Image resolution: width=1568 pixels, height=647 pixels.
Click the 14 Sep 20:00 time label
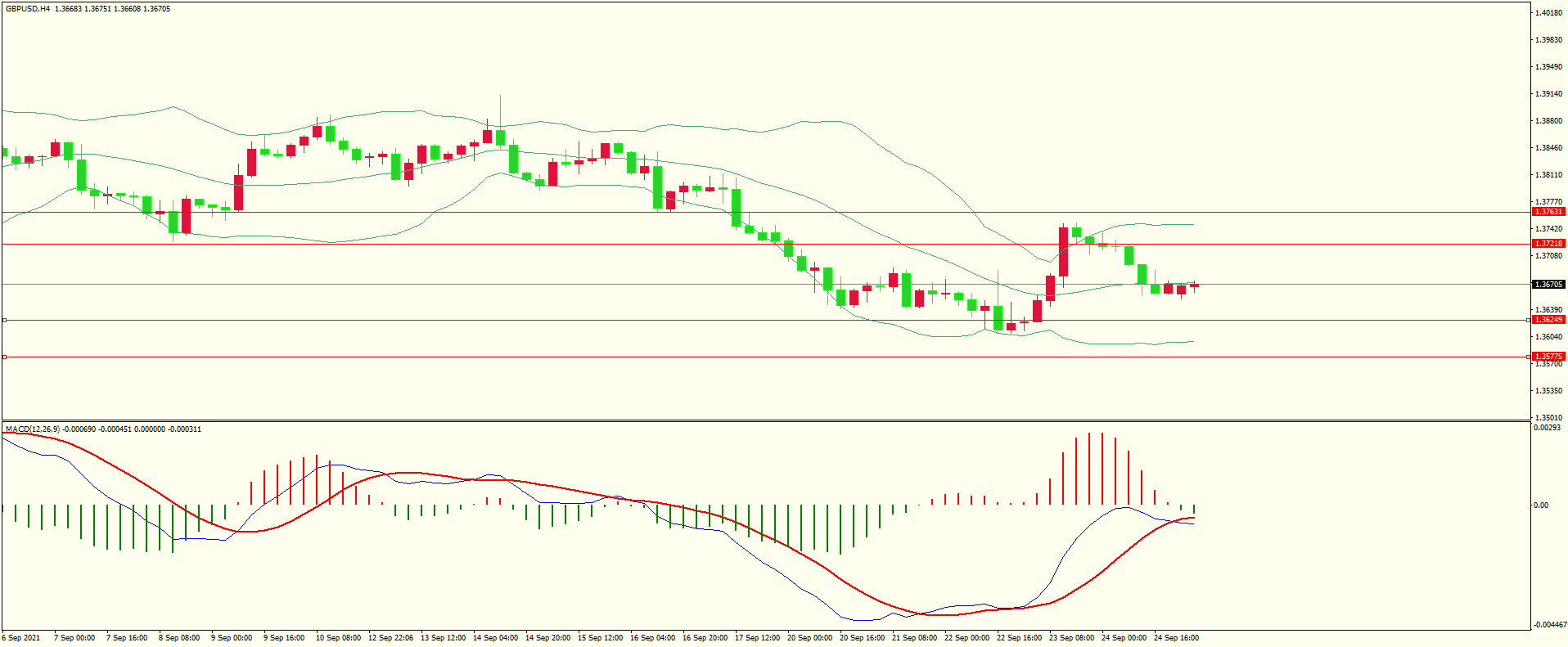(x=547, y=638)
